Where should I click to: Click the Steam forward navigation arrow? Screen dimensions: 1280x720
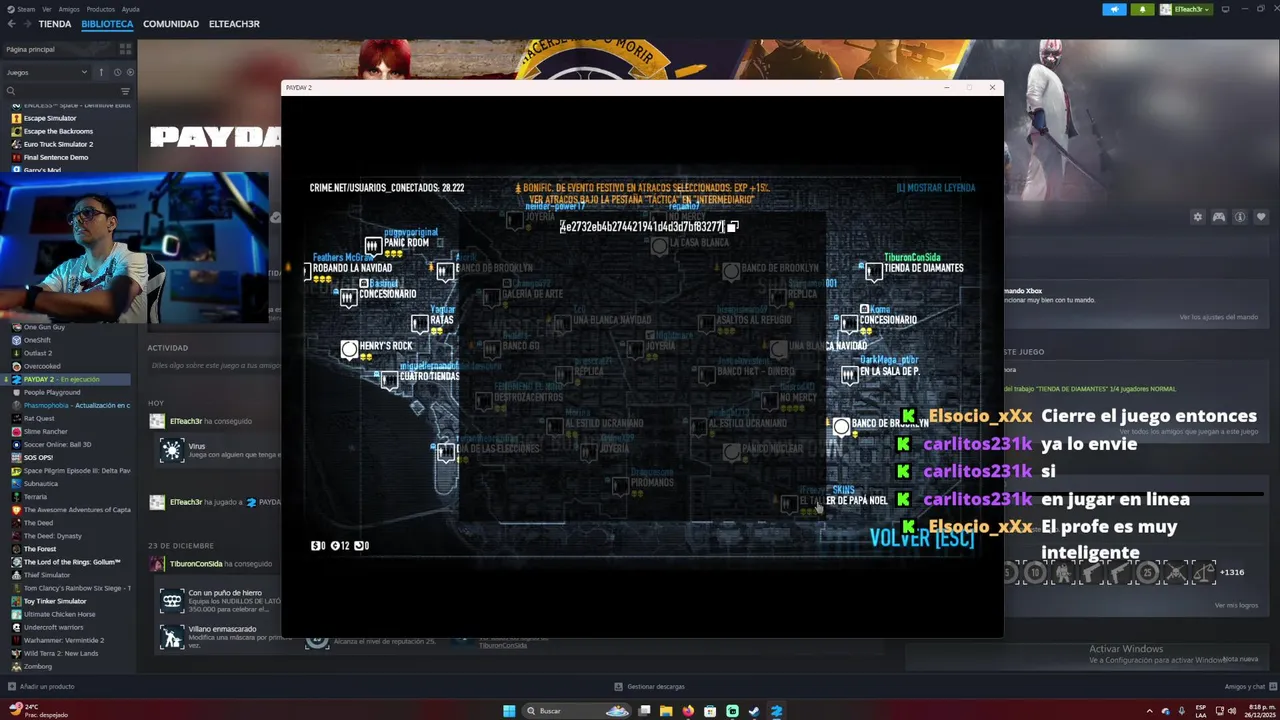click(27, 24)
